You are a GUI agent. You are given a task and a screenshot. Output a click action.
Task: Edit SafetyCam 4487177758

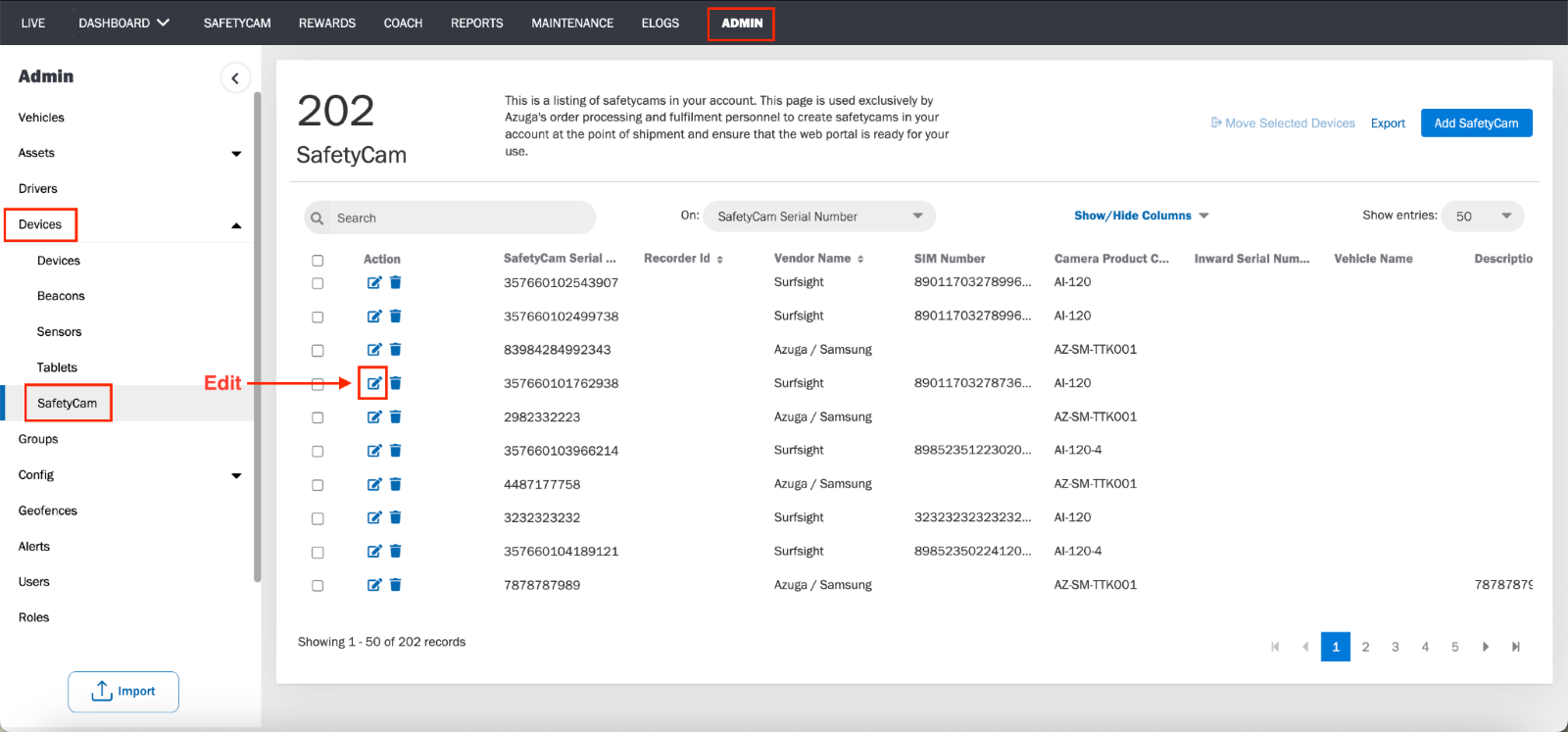[374, 484]
